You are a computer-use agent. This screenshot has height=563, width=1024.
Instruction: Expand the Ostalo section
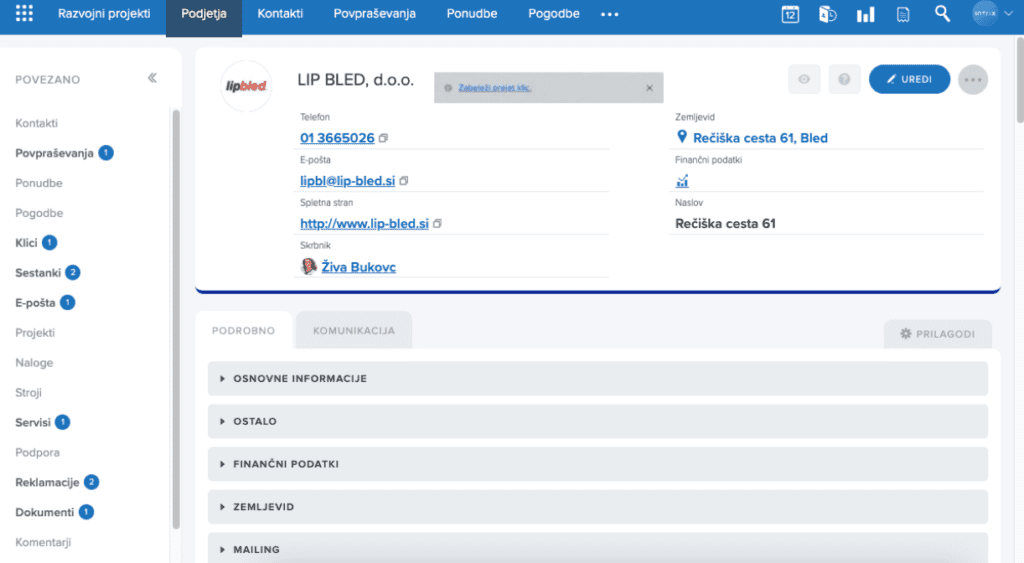click(598, 421)
